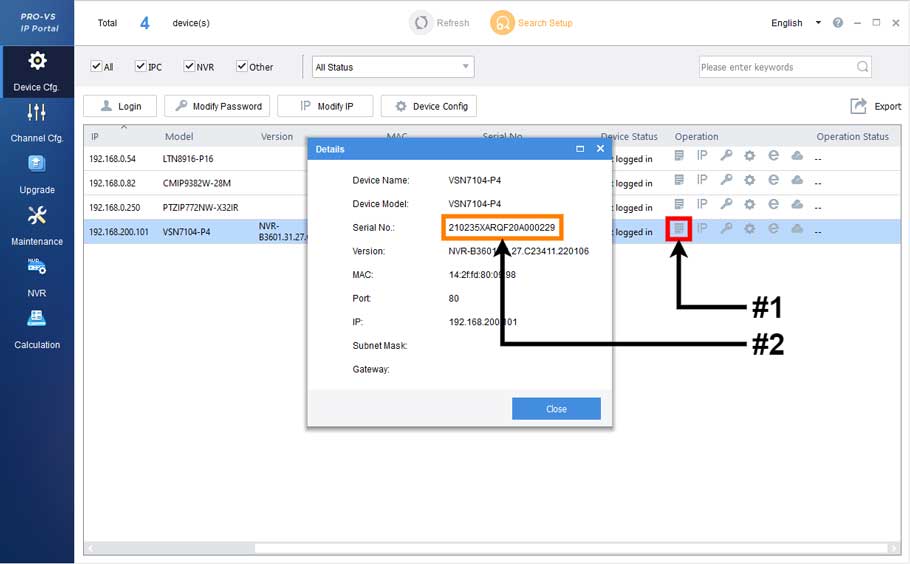This screenshot has width=910, height=564.
Task: Toggle the IPC filter checkbox
Action: point(140,67)
